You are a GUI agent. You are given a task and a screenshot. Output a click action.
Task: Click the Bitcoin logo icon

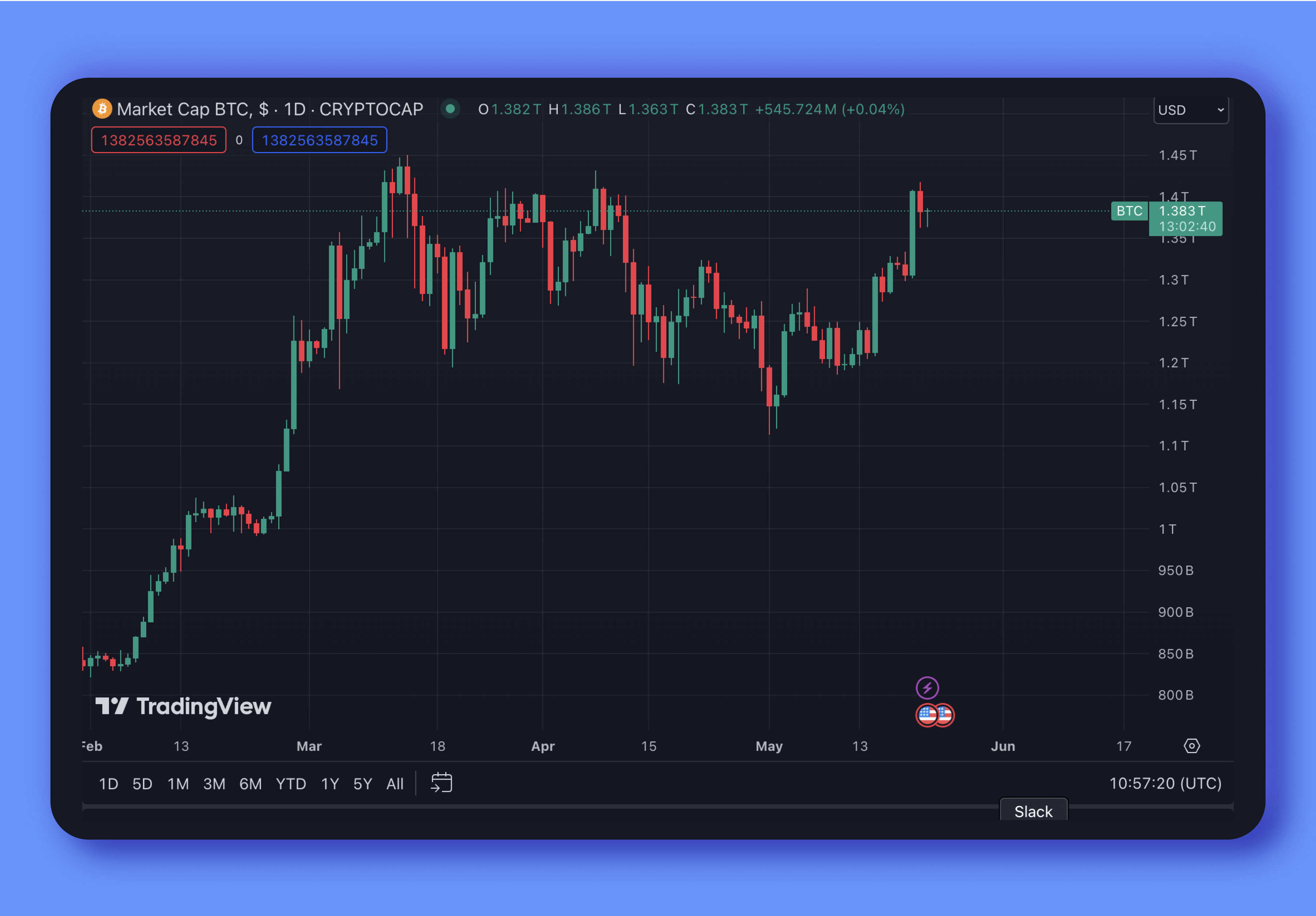point(102,109)
